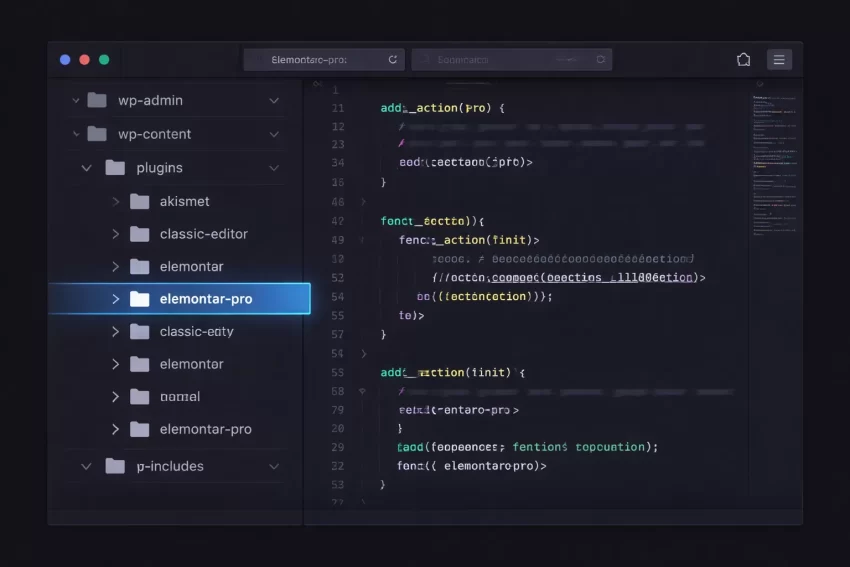This screenshot has height=567, width=850.
Task: Select the wp-content tree label
Action: tap(154, 134)
